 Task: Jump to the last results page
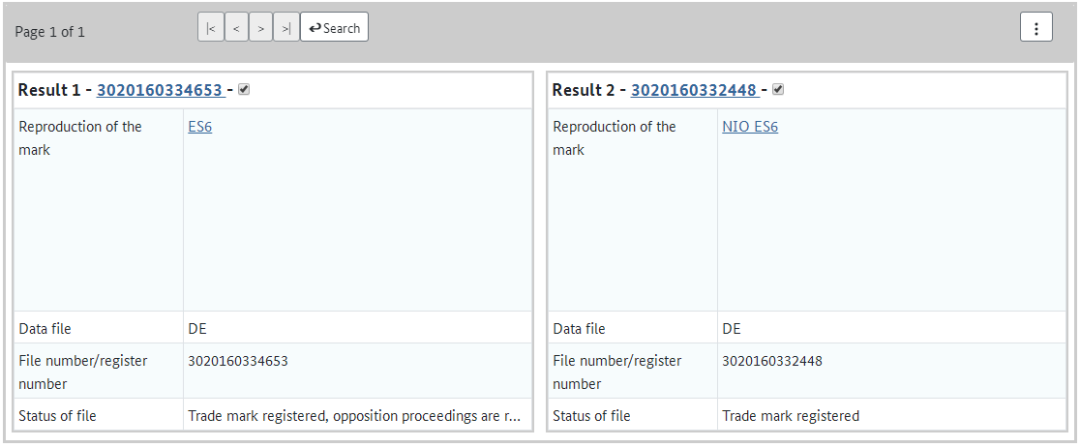[287, 28]
